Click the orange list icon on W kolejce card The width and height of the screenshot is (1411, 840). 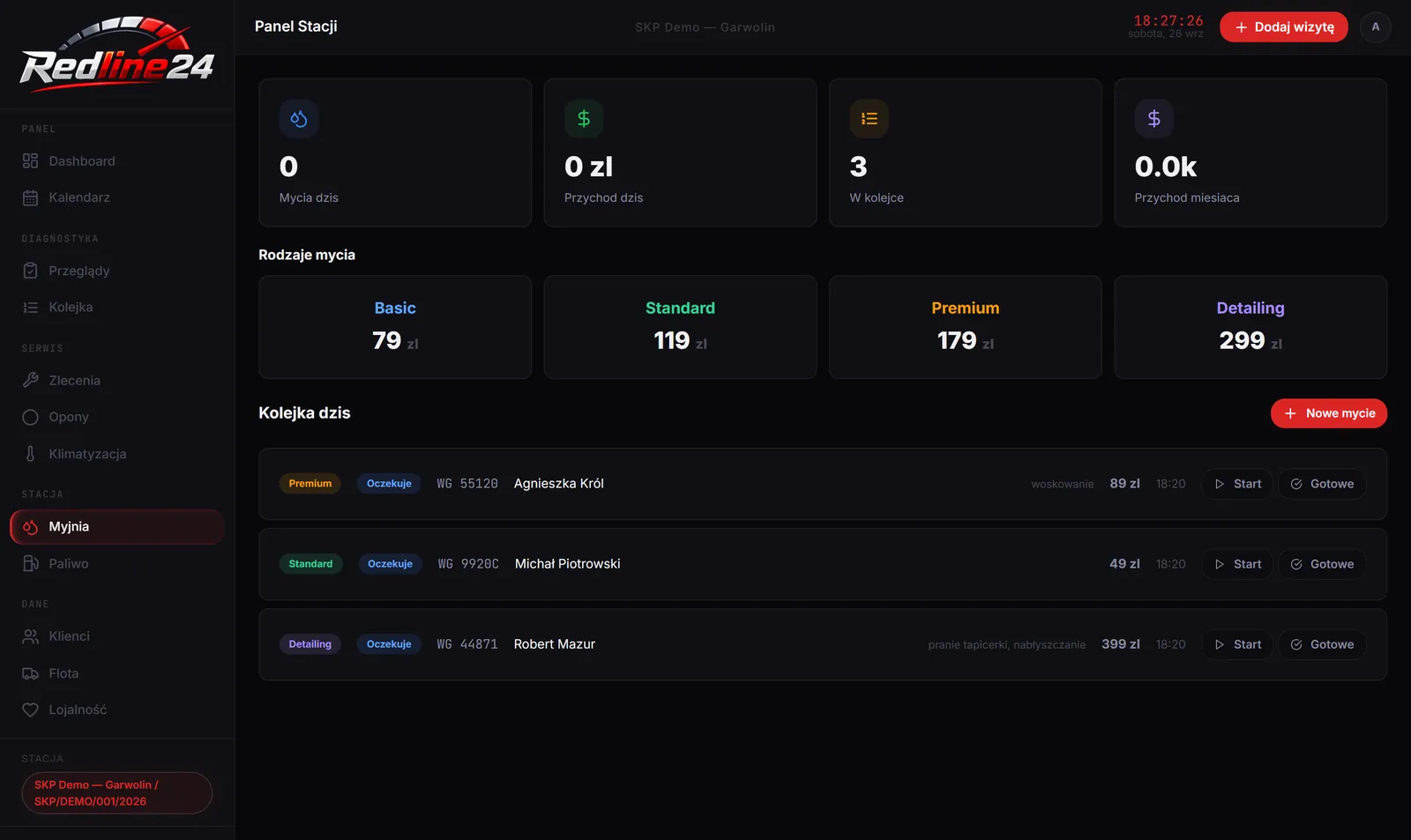[869, 119]
